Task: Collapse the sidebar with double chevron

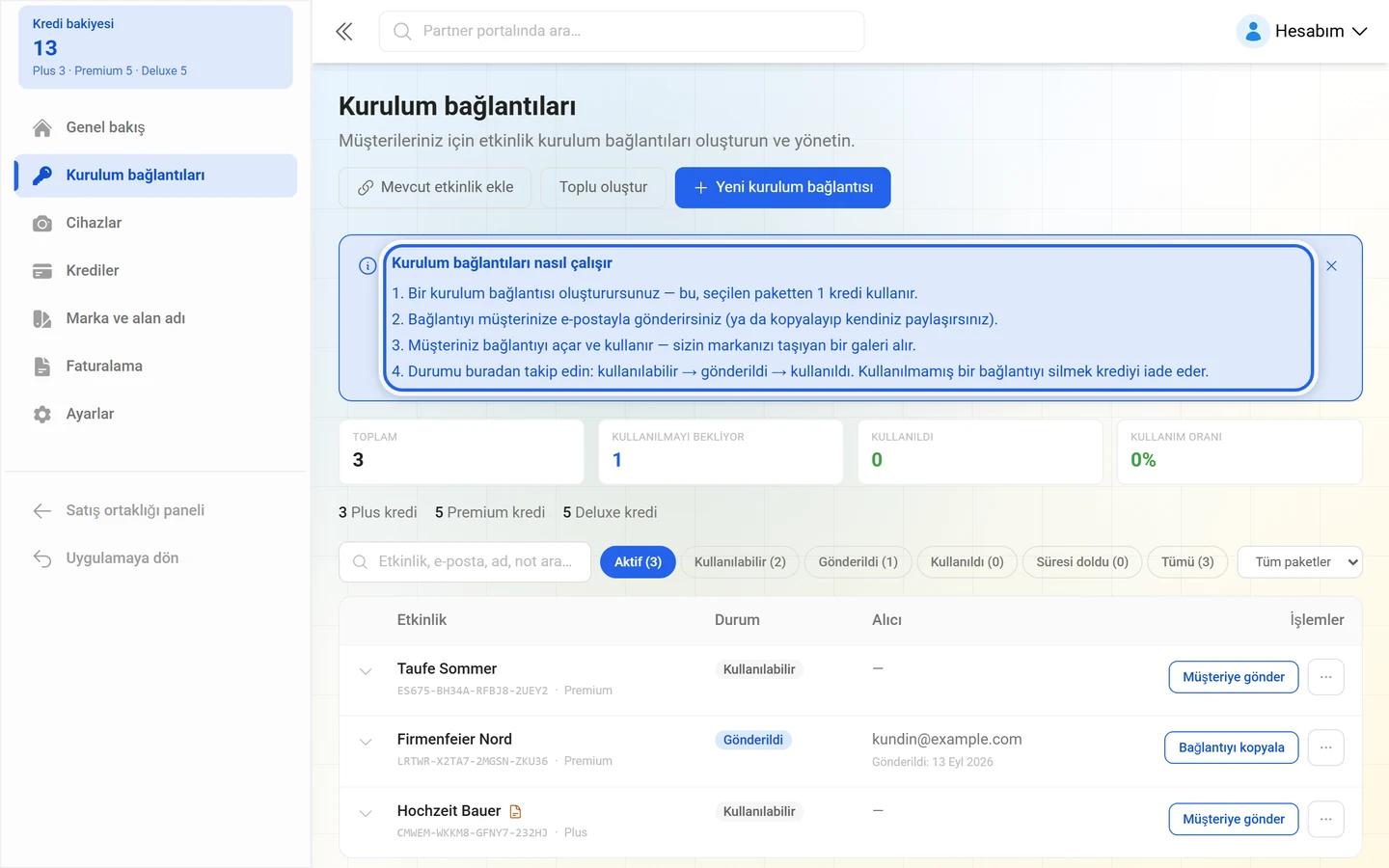Action: 344,32
